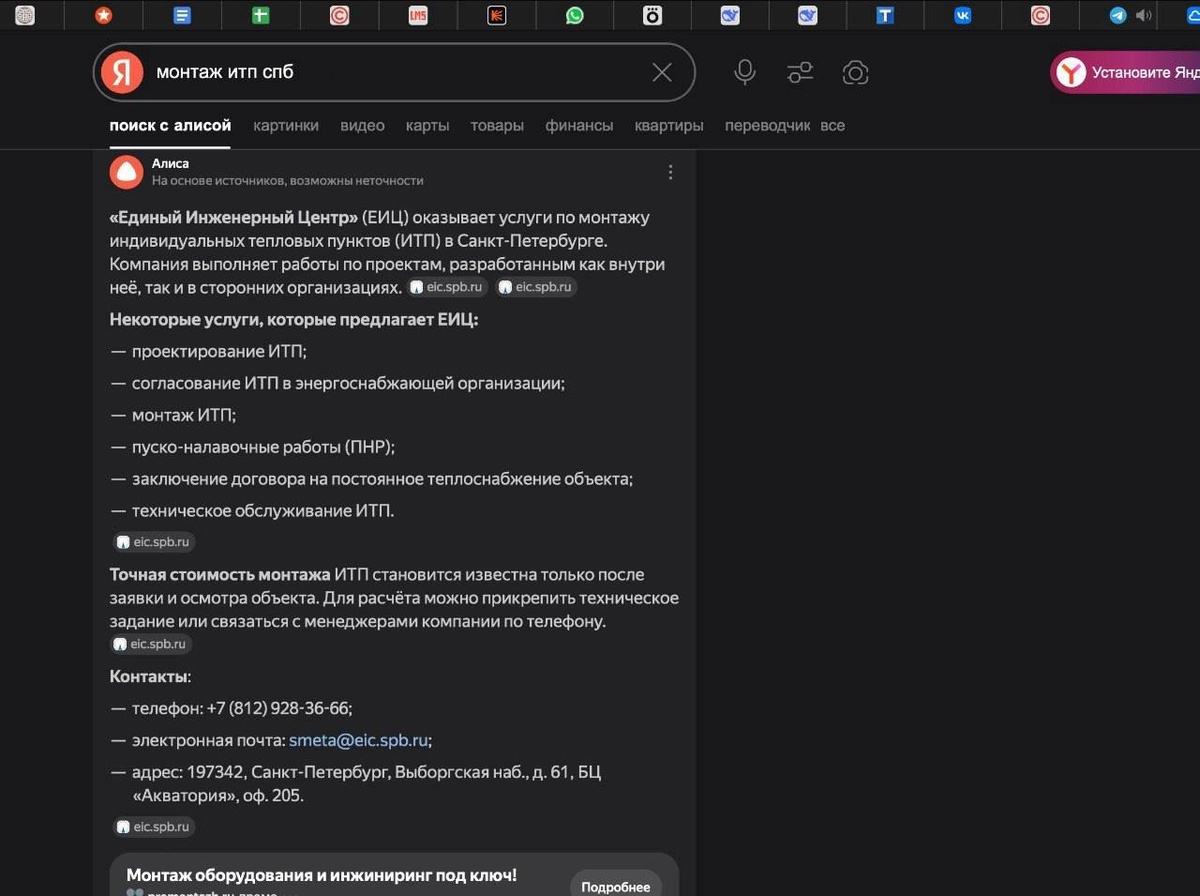This screenshot has width=1200, height=896.
Task: Open the eic.spb.ru source chip under Контакты
Action: tap(153, 827)
